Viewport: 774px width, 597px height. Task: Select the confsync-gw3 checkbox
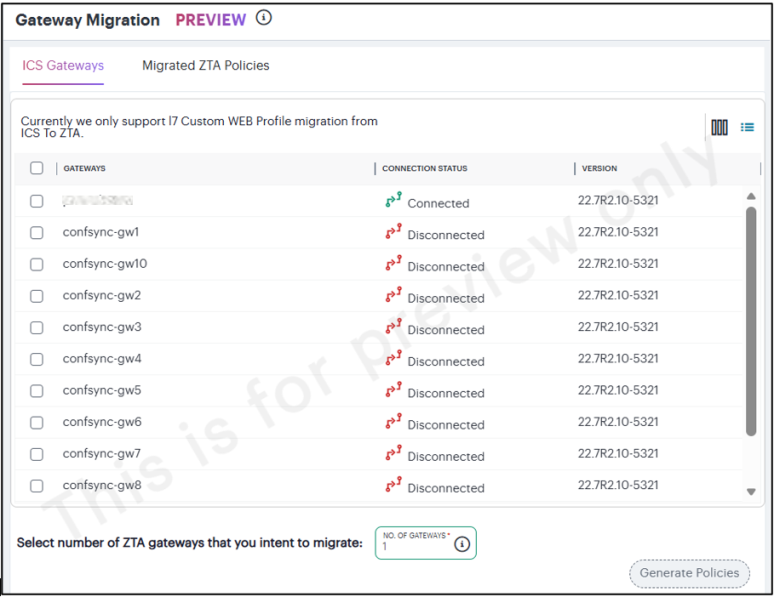[x=37, y=327]
